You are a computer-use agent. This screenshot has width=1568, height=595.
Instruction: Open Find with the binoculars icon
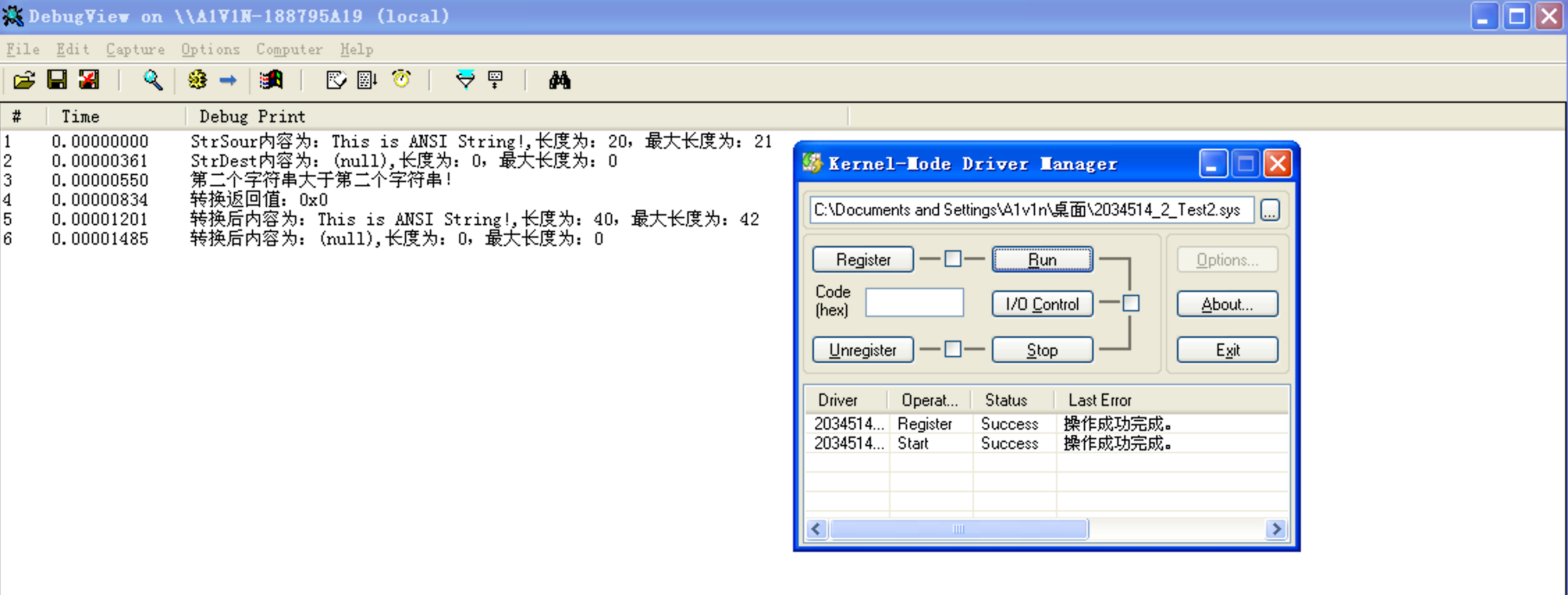pos(559,81)
